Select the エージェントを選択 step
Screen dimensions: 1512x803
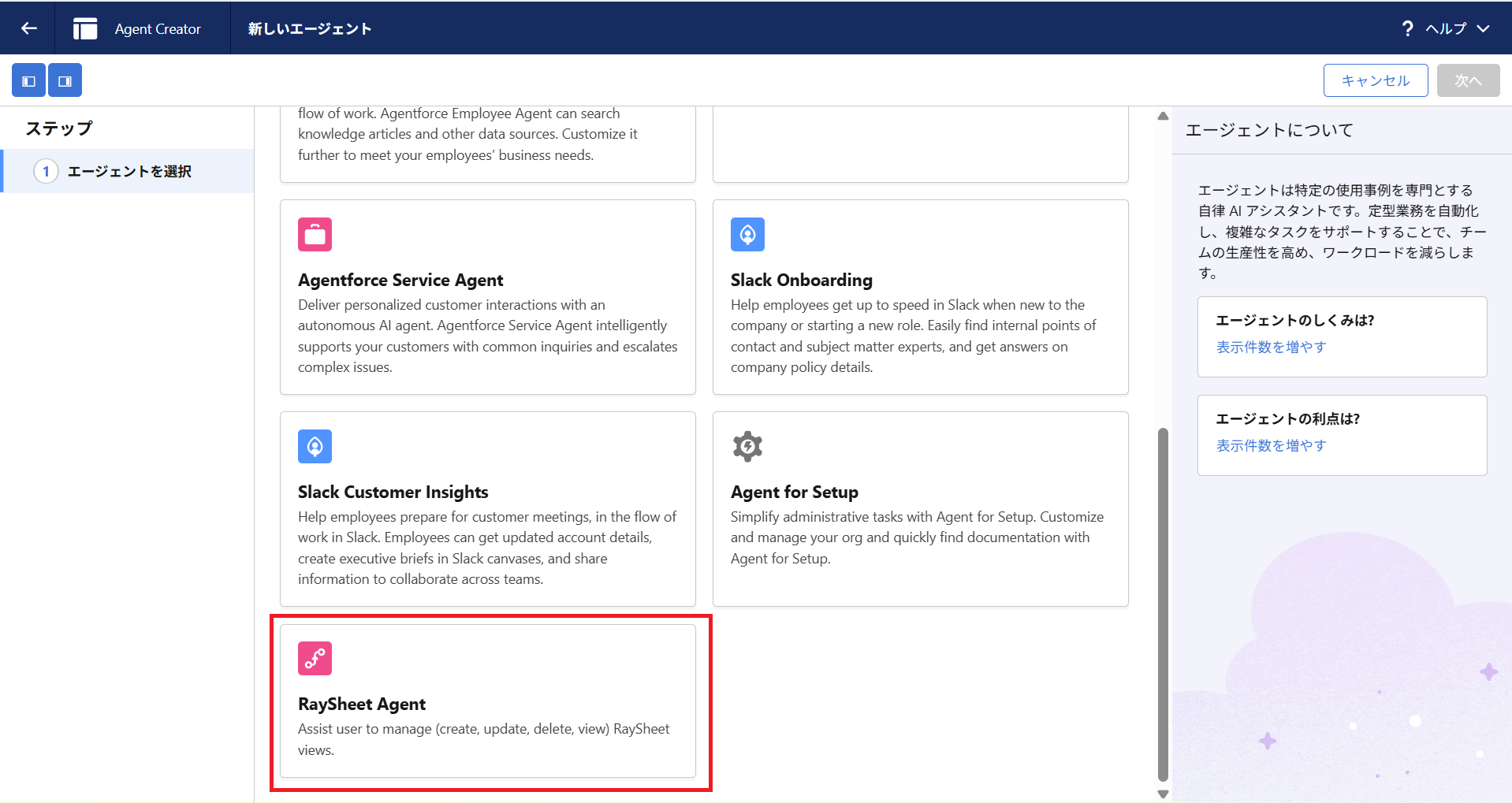point(128,171)
